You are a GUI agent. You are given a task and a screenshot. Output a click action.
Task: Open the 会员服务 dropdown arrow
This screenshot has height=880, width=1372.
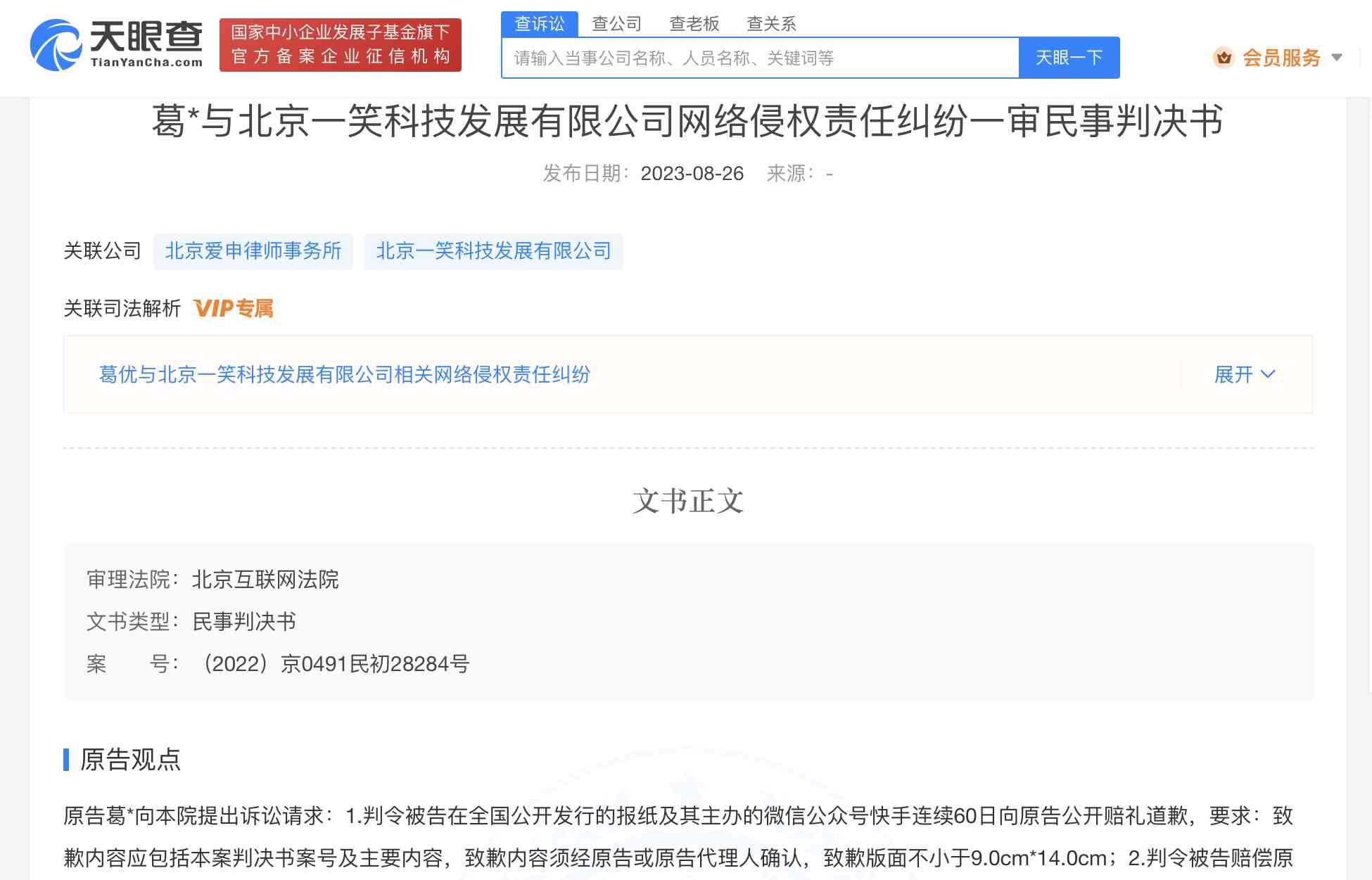[x=1337, y=58]
